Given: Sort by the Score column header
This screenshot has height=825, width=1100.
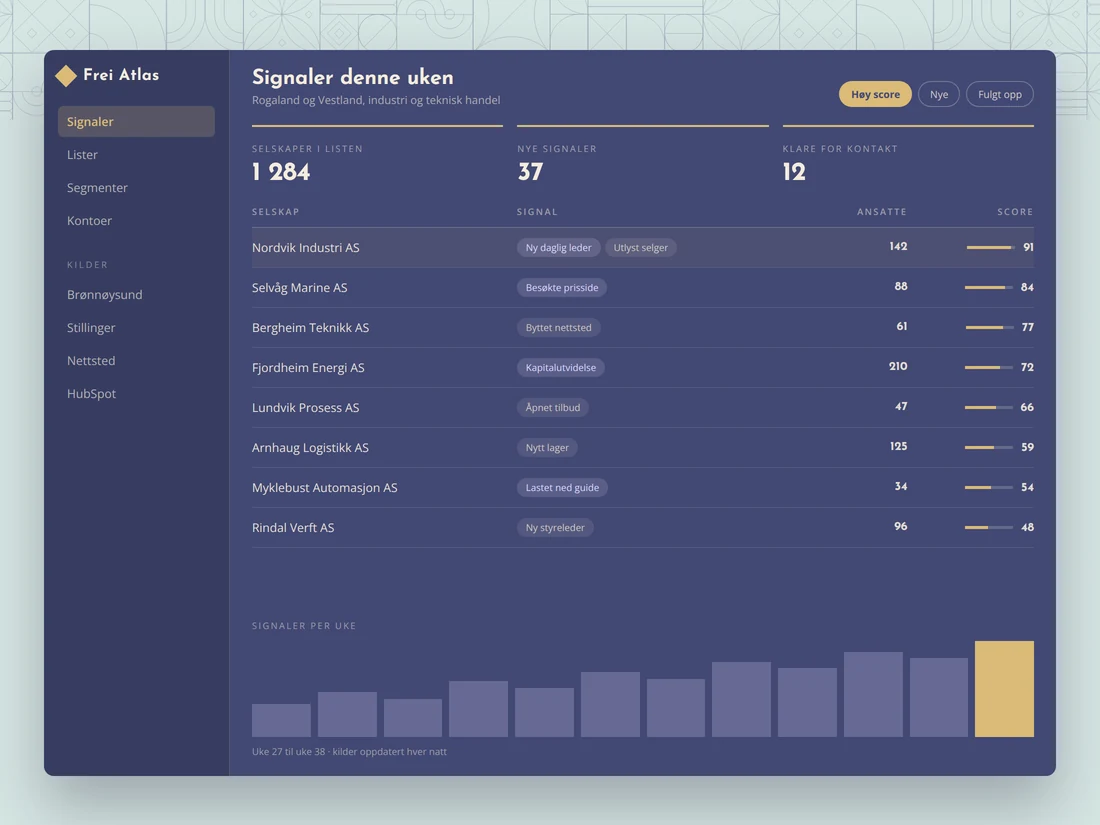Looking at the screenshot, I should click(1015, 212).
